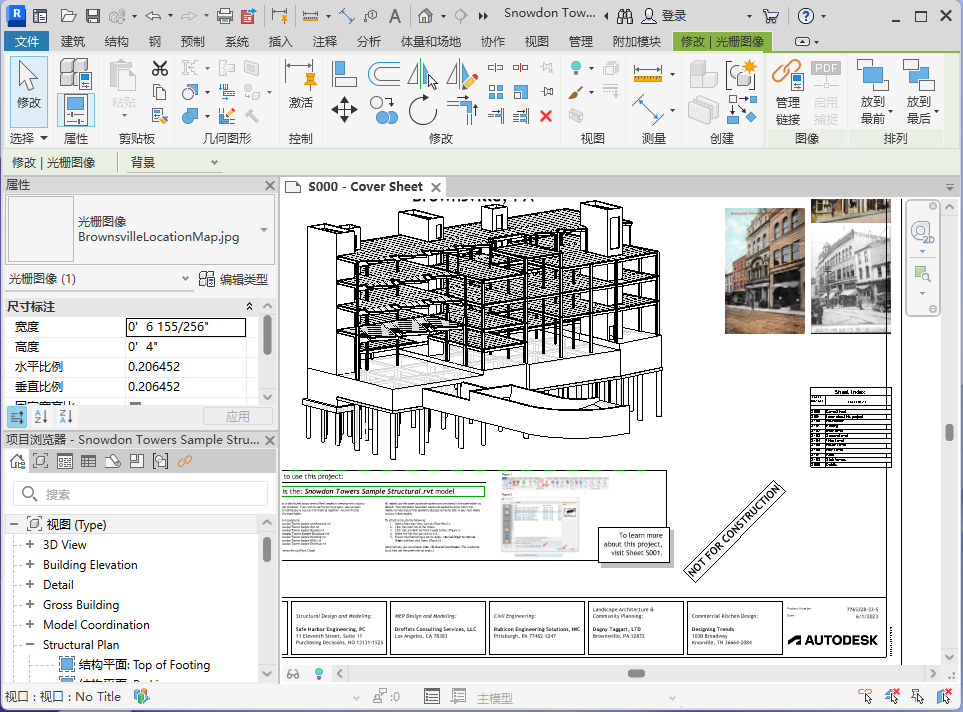Image resolution: width=963 pixels, height=712 pixels.
Task: Close the S000 - Cover Sheet tab
Action: (434, 187)
